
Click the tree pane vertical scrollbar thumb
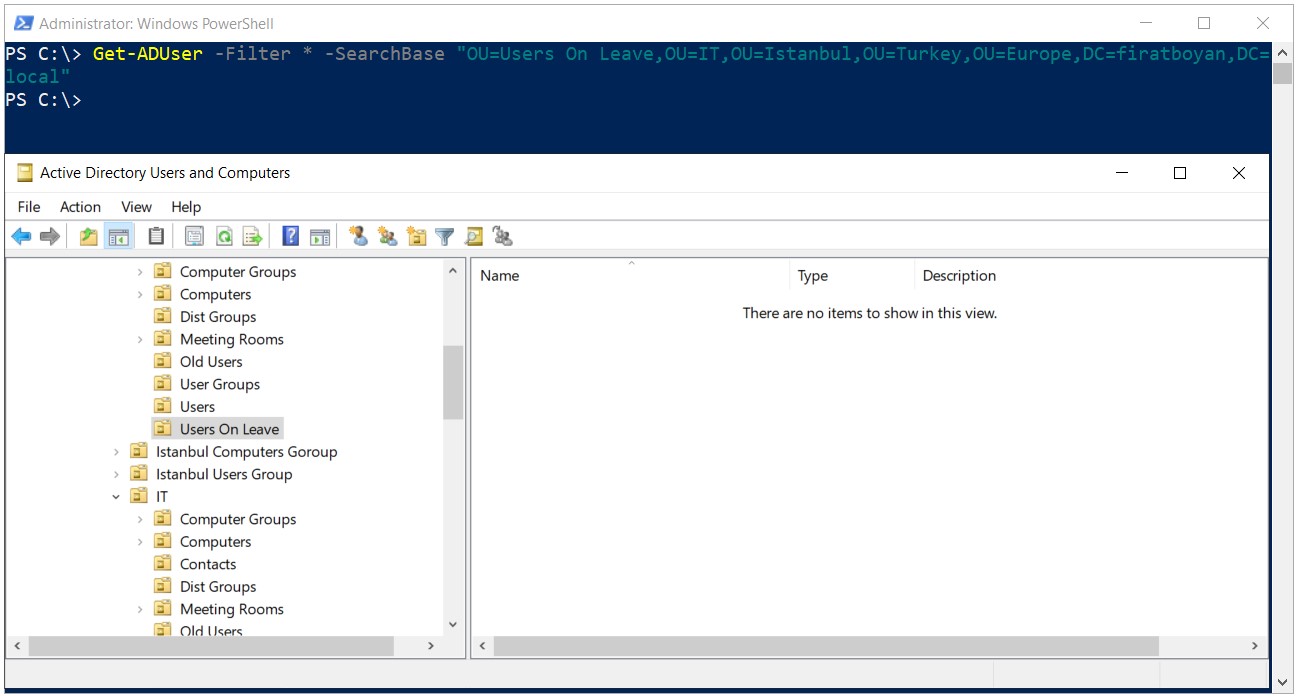[x=453, y=382]
